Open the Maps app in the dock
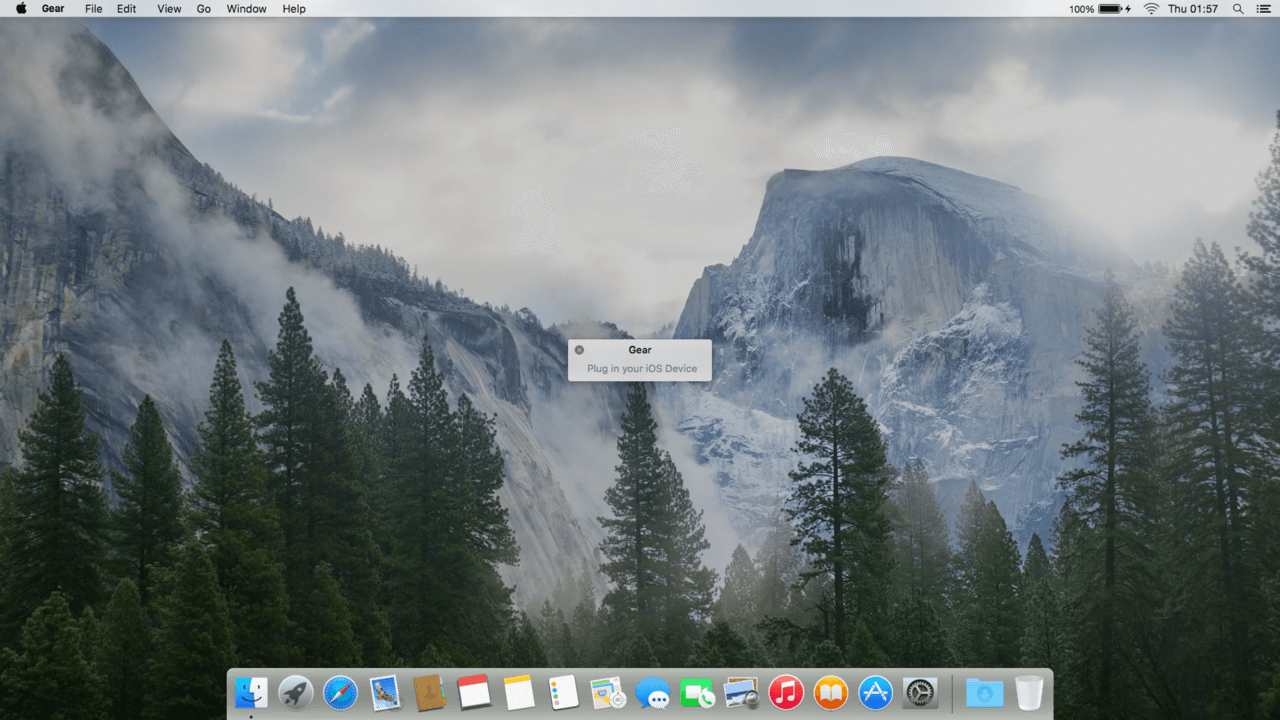Screen dimensions: 1280x720 click(608, 692)
